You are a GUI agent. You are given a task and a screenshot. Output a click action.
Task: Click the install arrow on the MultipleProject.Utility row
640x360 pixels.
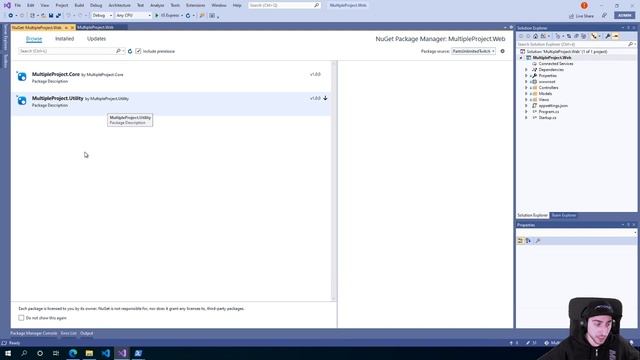click(325, 98)
